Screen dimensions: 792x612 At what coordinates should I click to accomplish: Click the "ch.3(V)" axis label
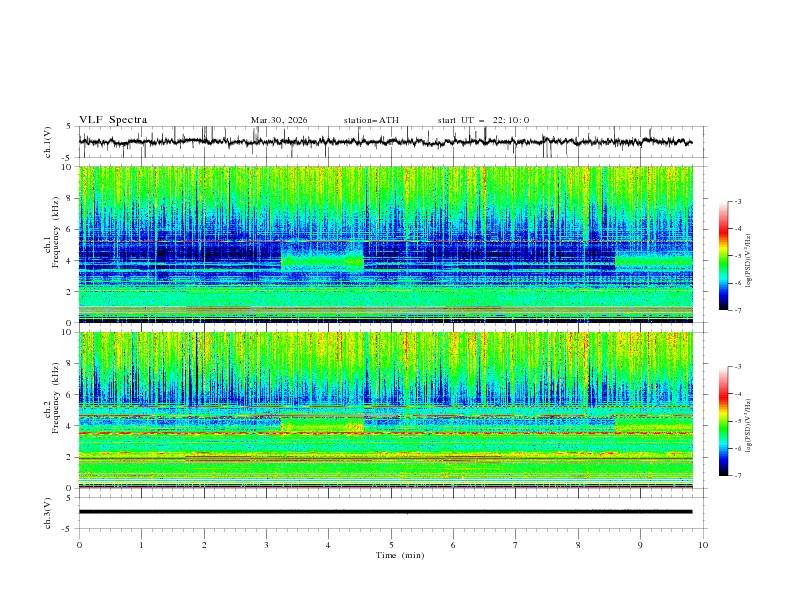(48, 513)
